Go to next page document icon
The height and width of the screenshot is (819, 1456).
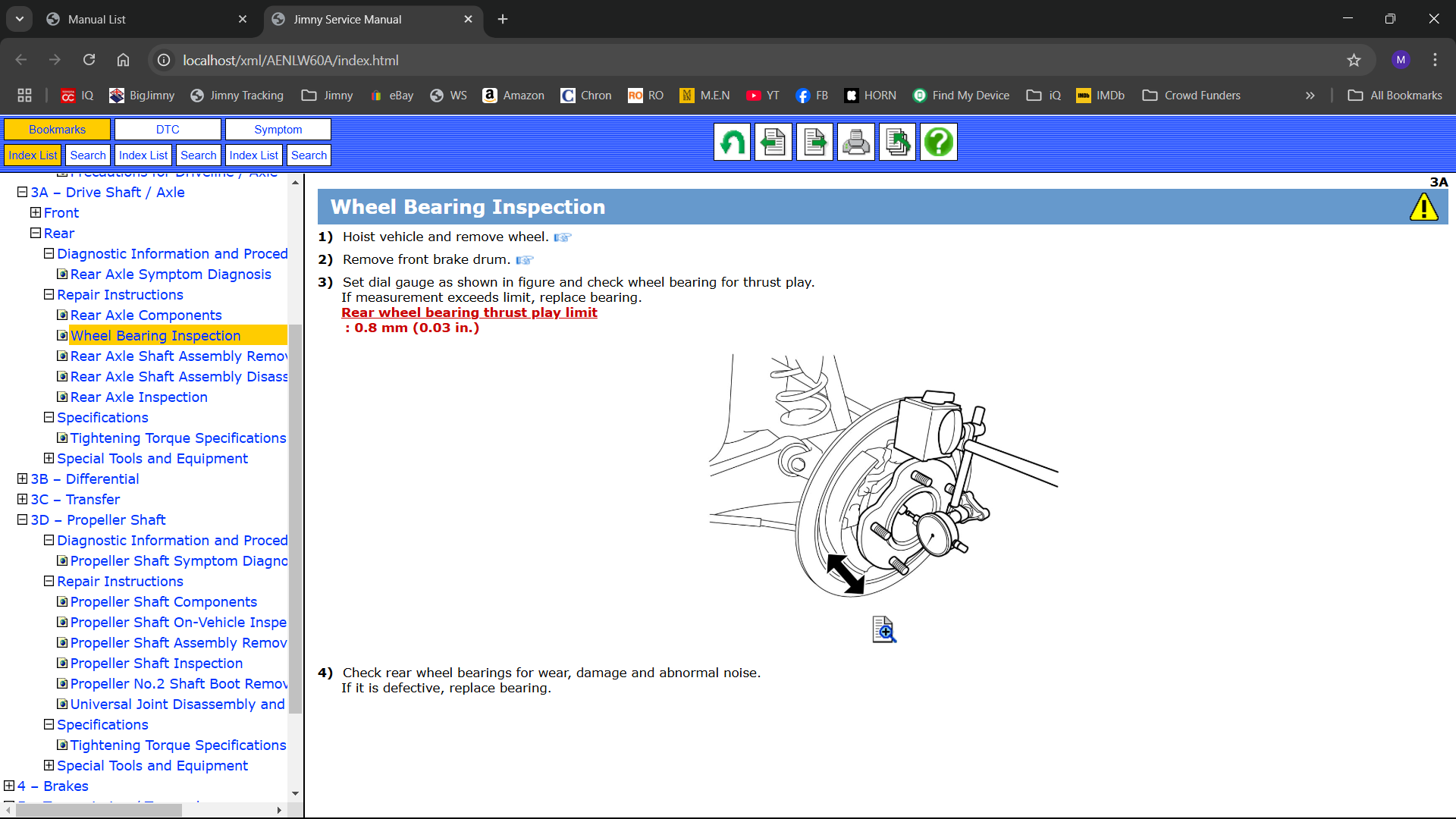point(814,142)
